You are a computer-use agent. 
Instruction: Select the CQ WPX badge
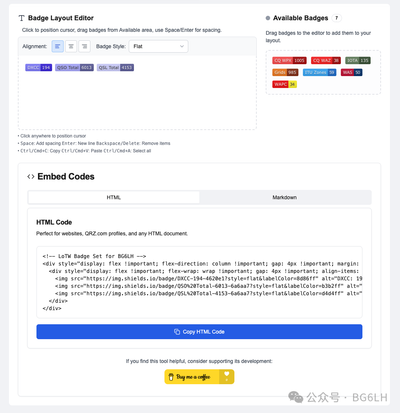click(x=289, y=60)
